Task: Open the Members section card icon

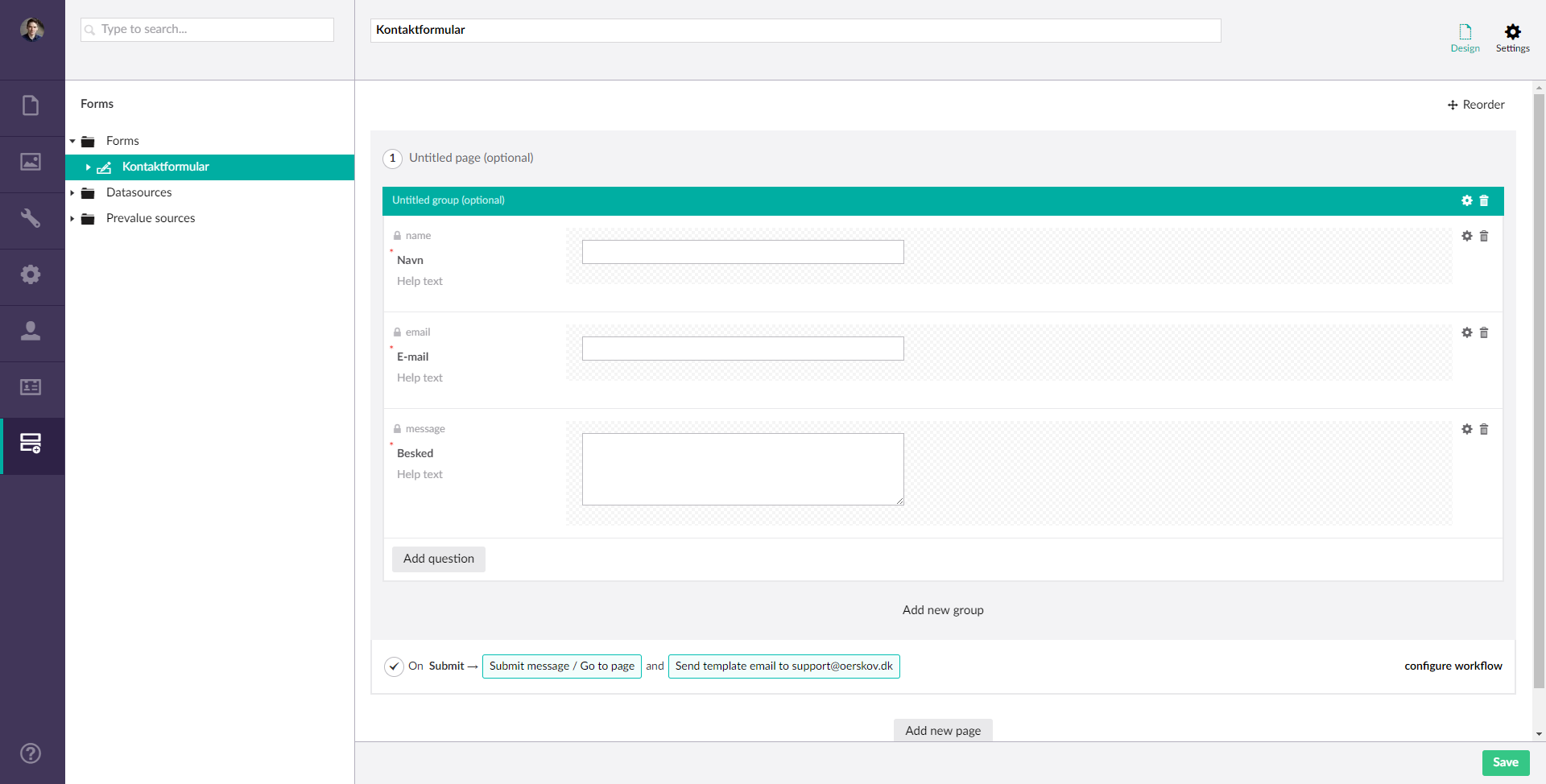Action: pos(31,389)
